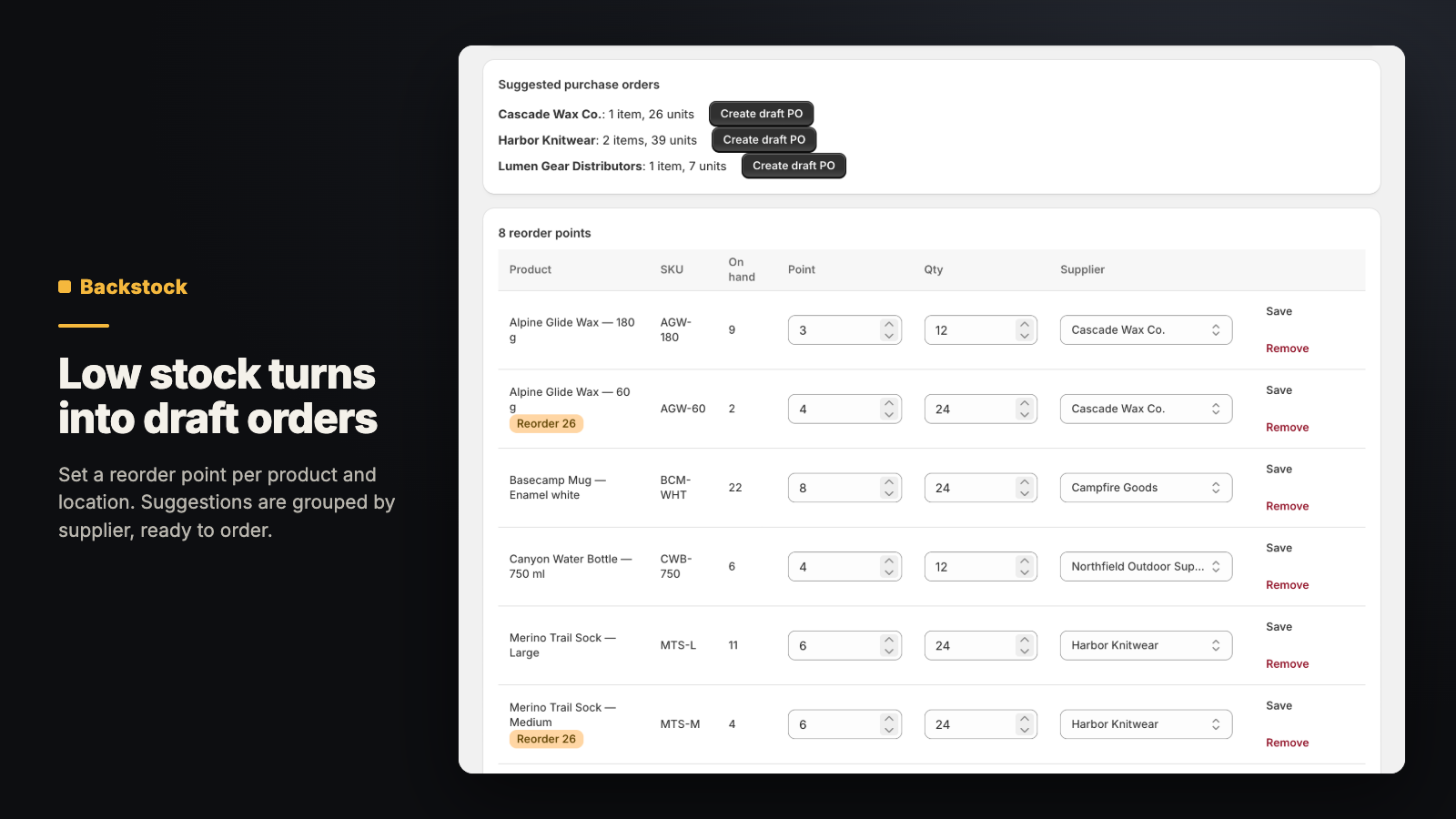Open supplier dropdown for AGW-60 row
Screen dimensions: 1456x819
coord(1146,409)
